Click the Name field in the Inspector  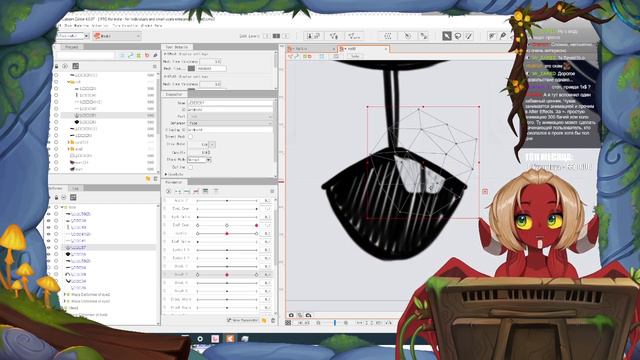(x=230, y=102)
